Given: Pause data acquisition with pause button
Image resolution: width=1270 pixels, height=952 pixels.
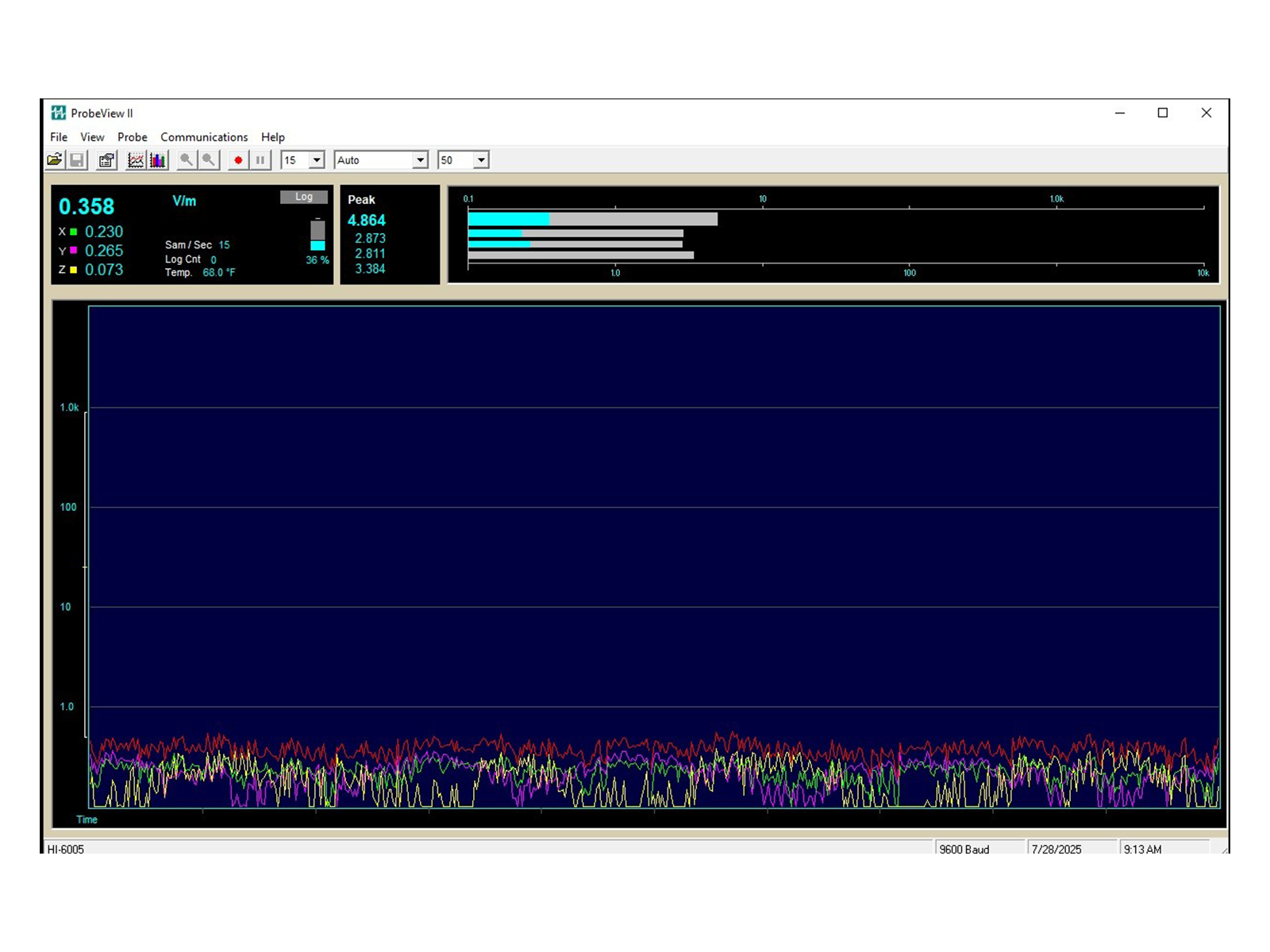Looking at the screenshot, I should coord(260,160).
